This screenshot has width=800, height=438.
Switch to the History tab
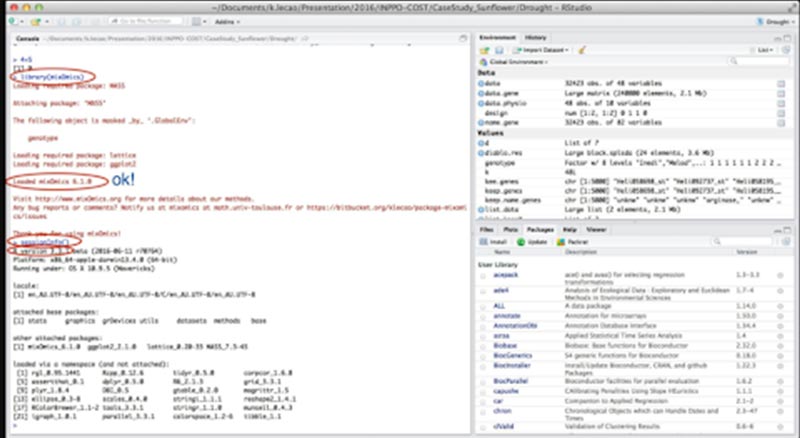tap(535, 37)
